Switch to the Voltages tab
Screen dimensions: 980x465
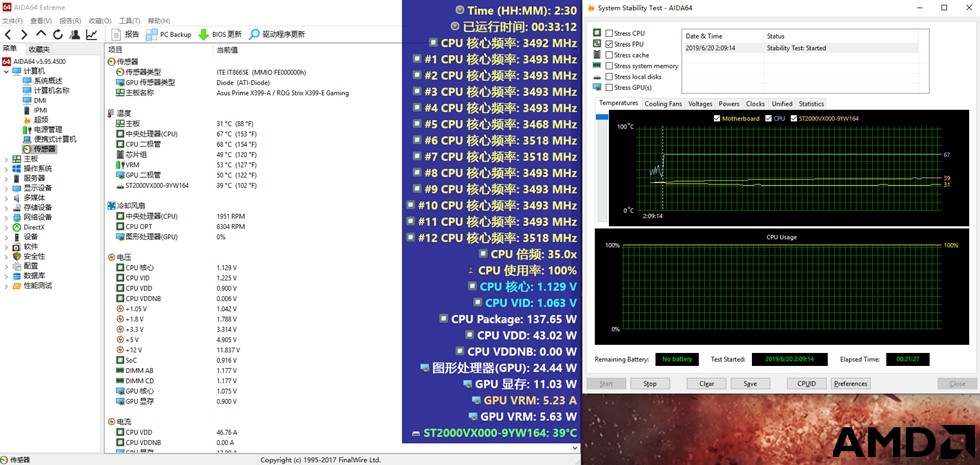click(x=700, y=104)
